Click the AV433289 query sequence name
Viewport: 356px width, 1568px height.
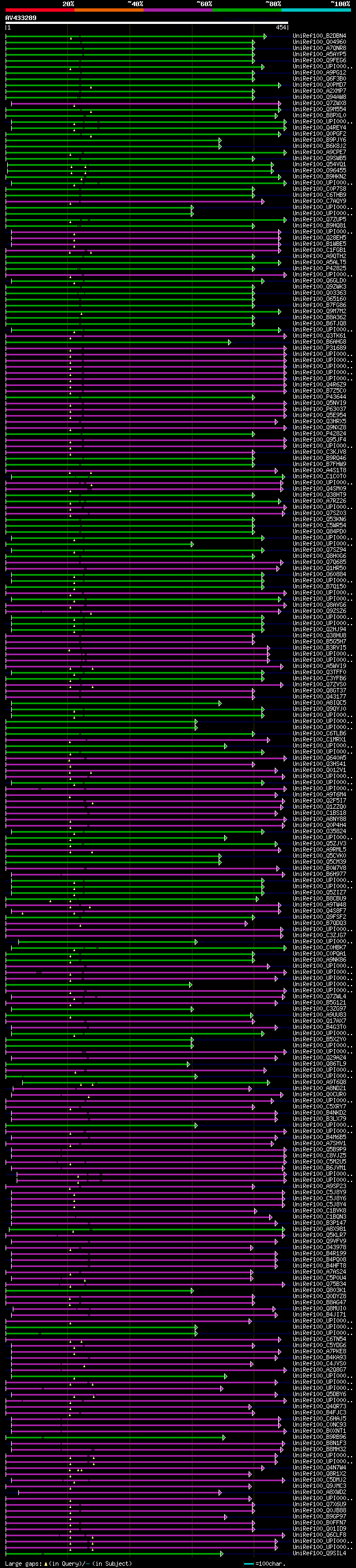[x=21, y=18]
